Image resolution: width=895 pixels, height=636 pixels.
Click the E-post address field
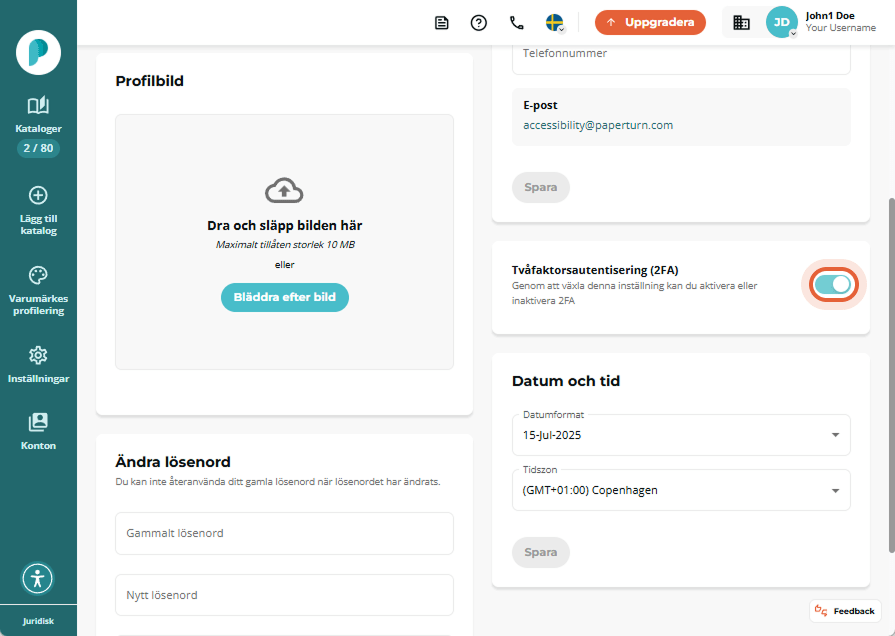coord(681,117)
